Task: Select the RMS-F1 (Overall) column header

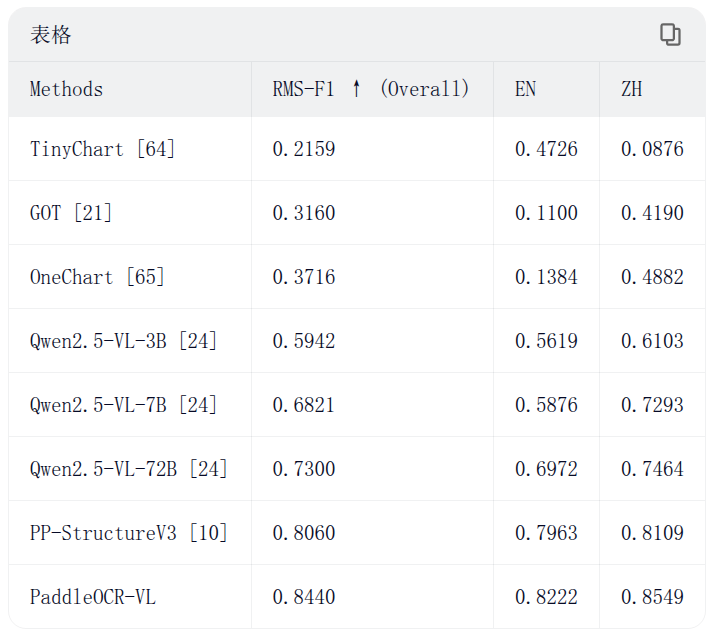Action: click(371, 89)
